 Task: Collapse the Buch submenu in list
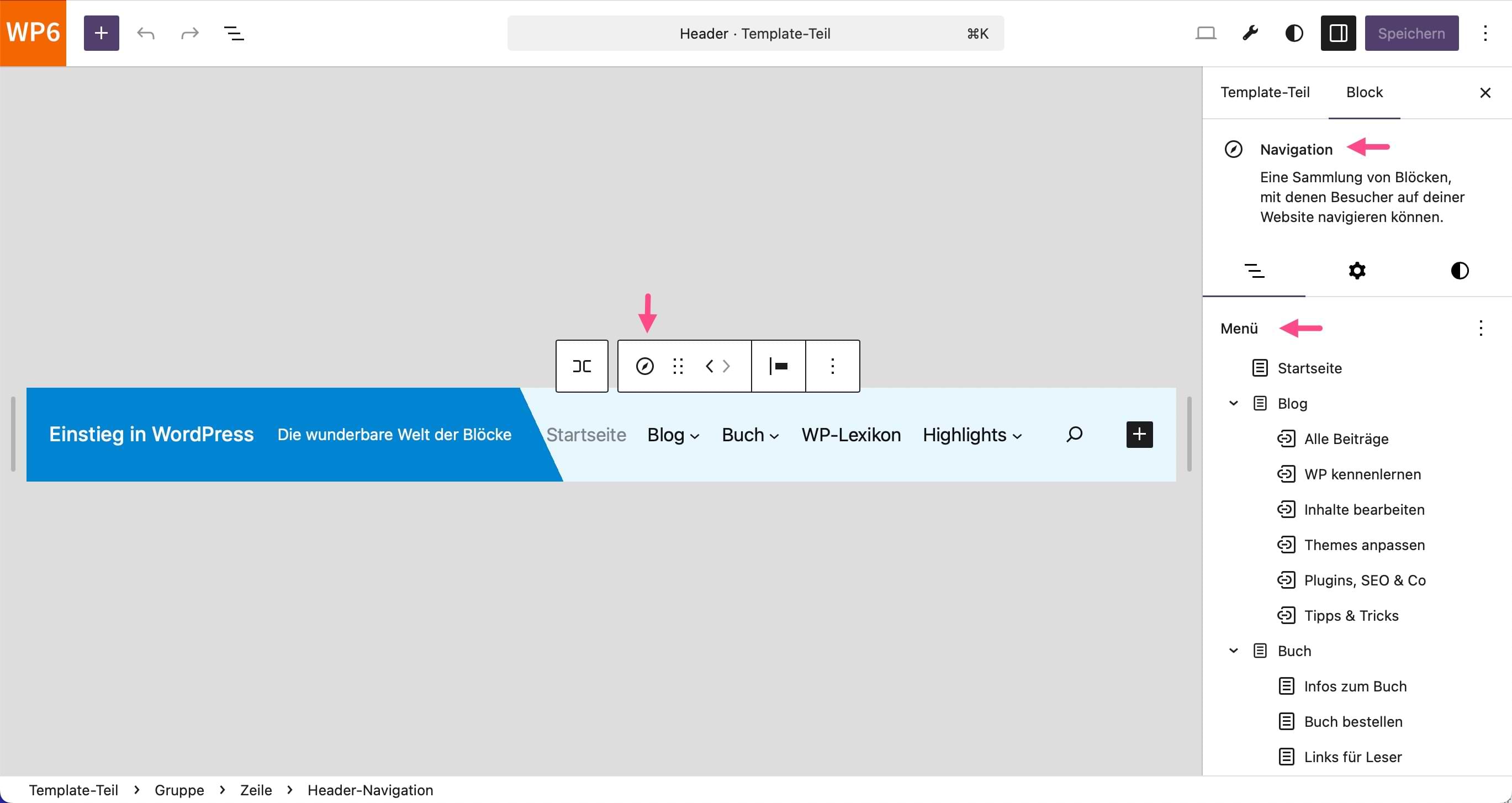point(1233,651)
